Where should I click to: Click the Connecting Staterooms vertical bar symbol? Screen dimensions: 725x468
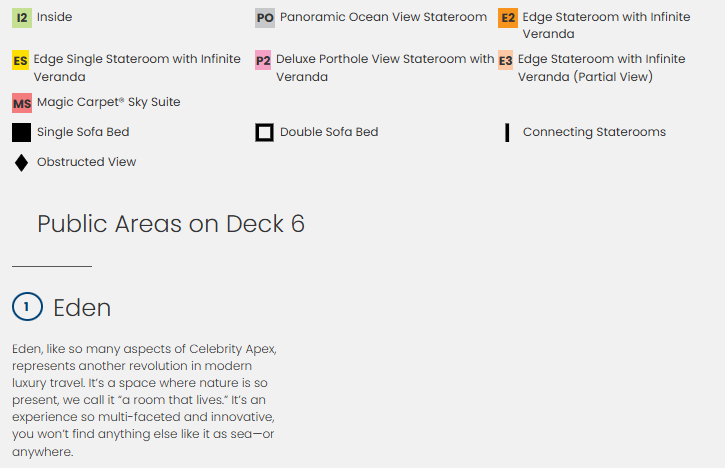point(508,132)
